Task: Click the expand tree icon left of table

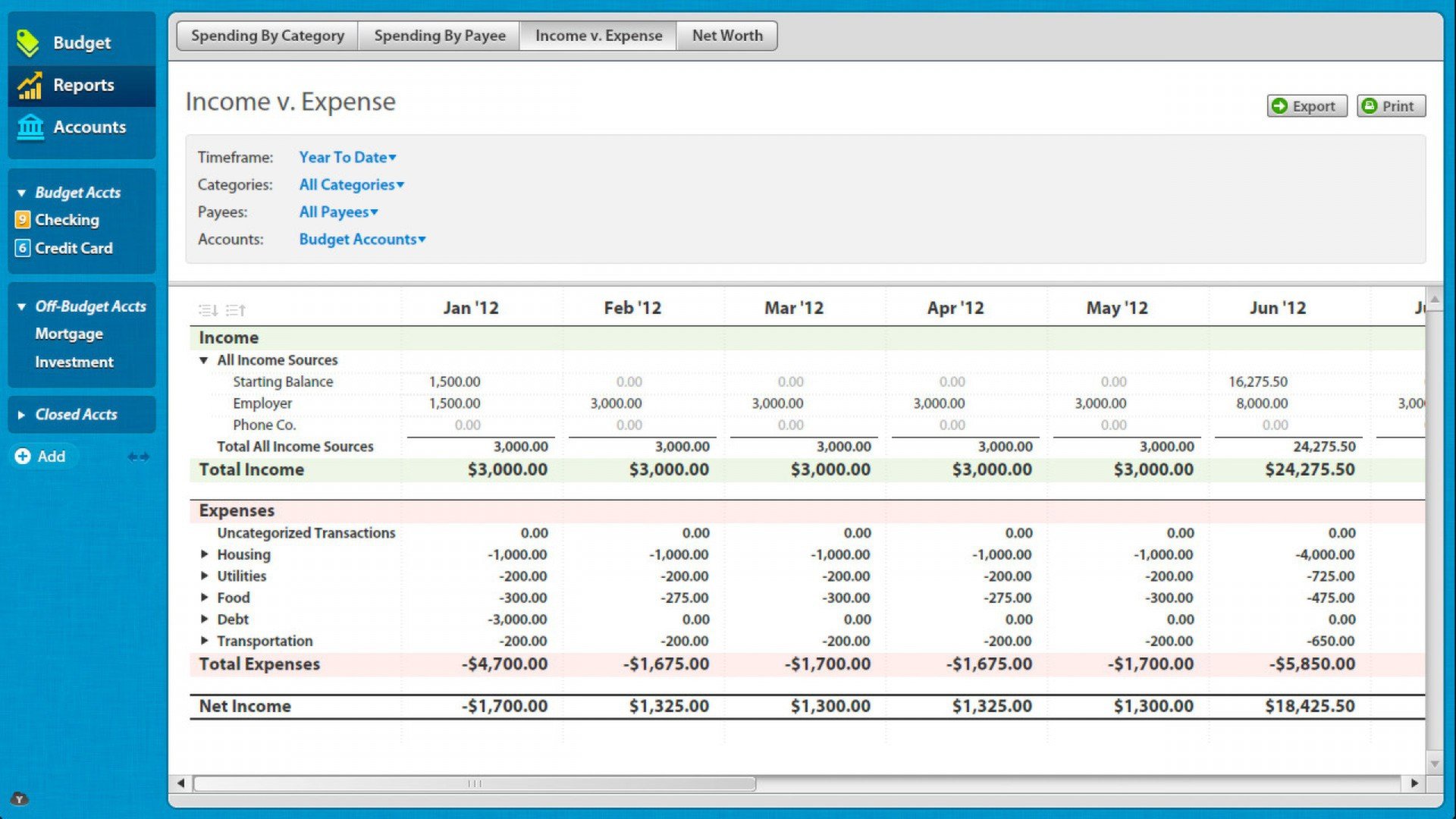Action: point(207,310)
